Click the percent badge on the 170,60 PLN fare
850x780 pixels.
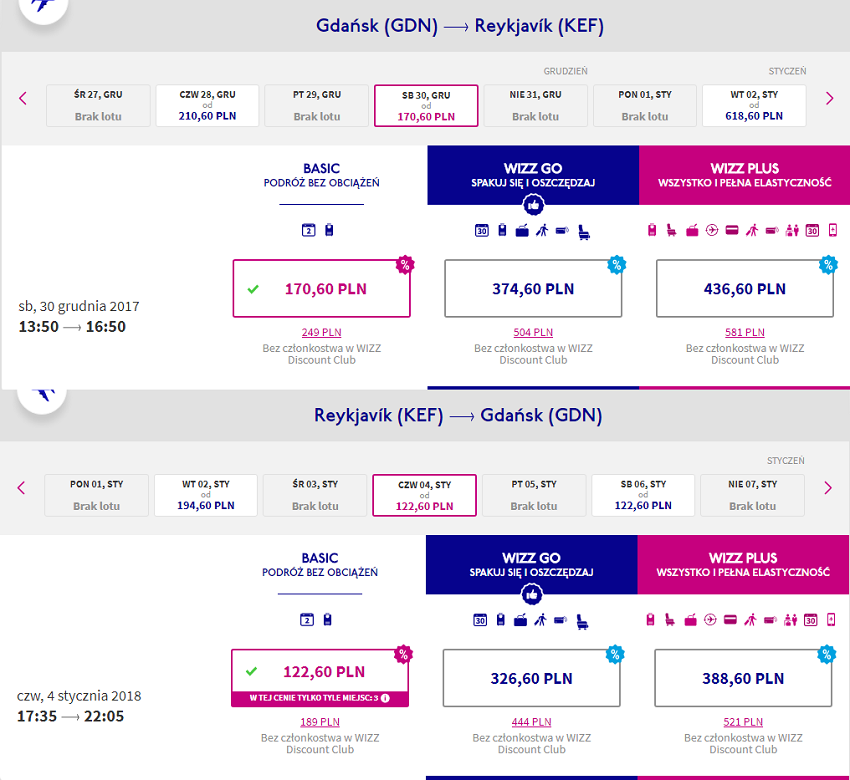404,265
